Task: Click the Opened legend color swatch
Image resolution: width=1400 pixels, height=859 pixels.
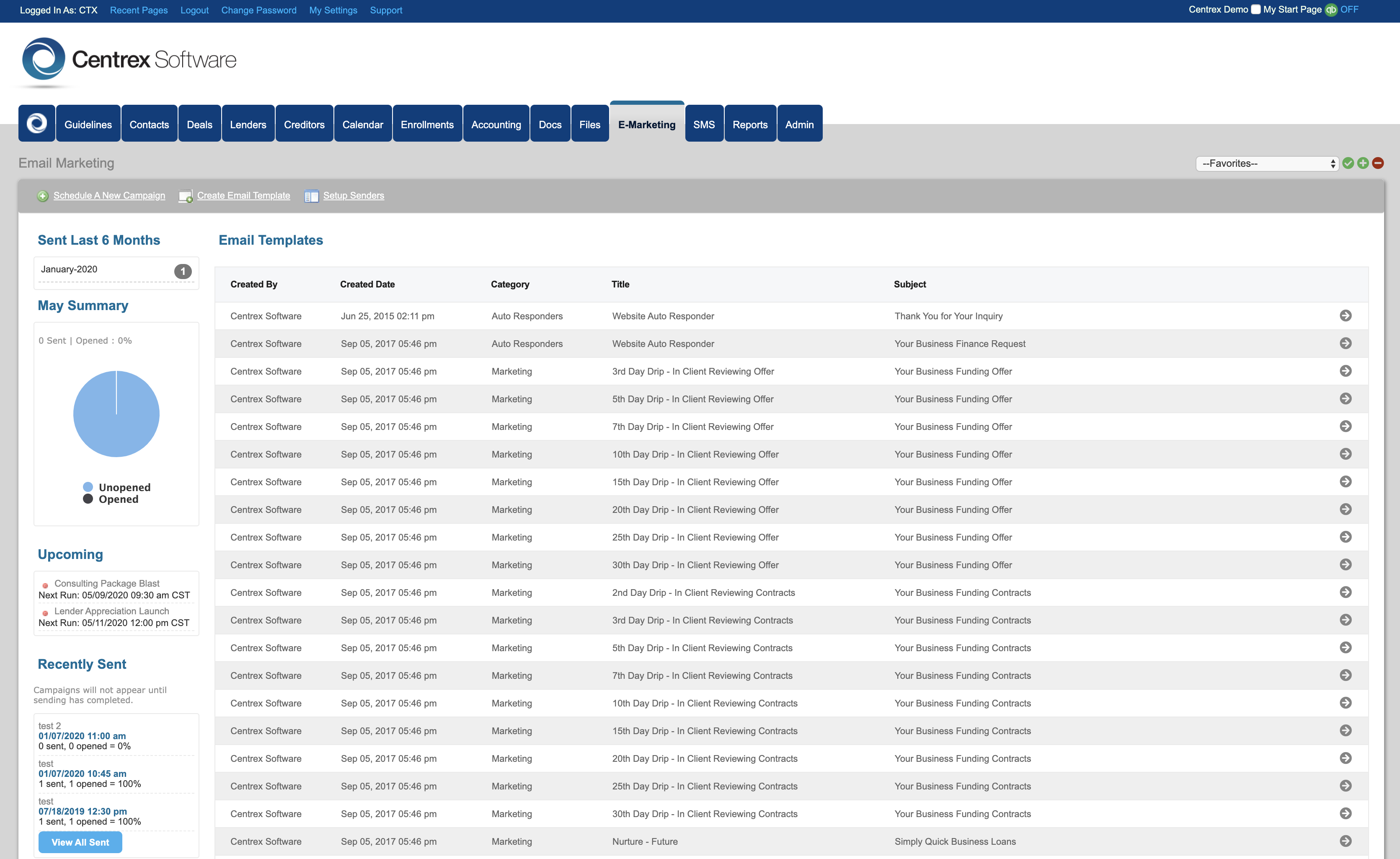Action: 88,499
